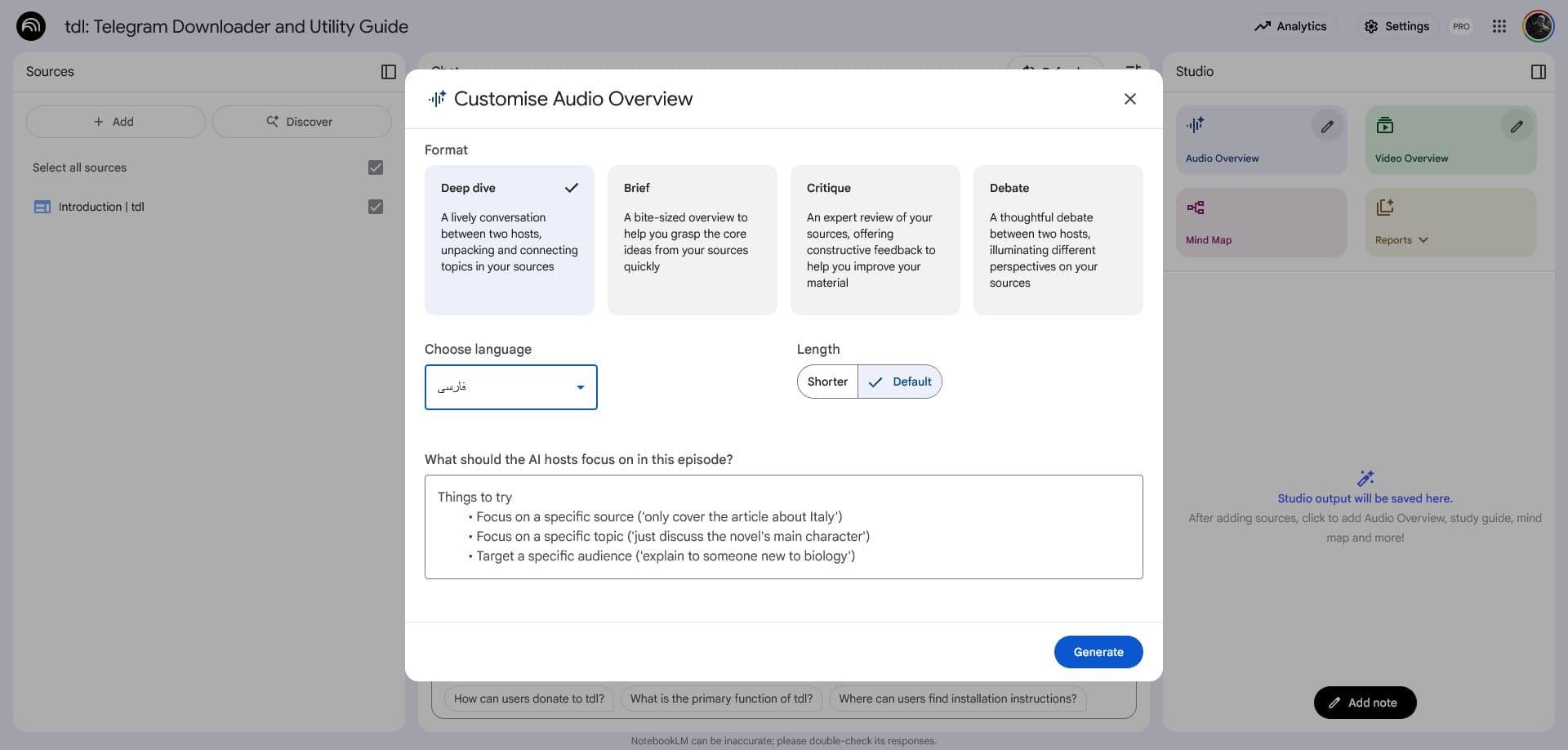1568x750 pixels.
Task: Click the NotebookLM logo icon
Action: [31, 26]
